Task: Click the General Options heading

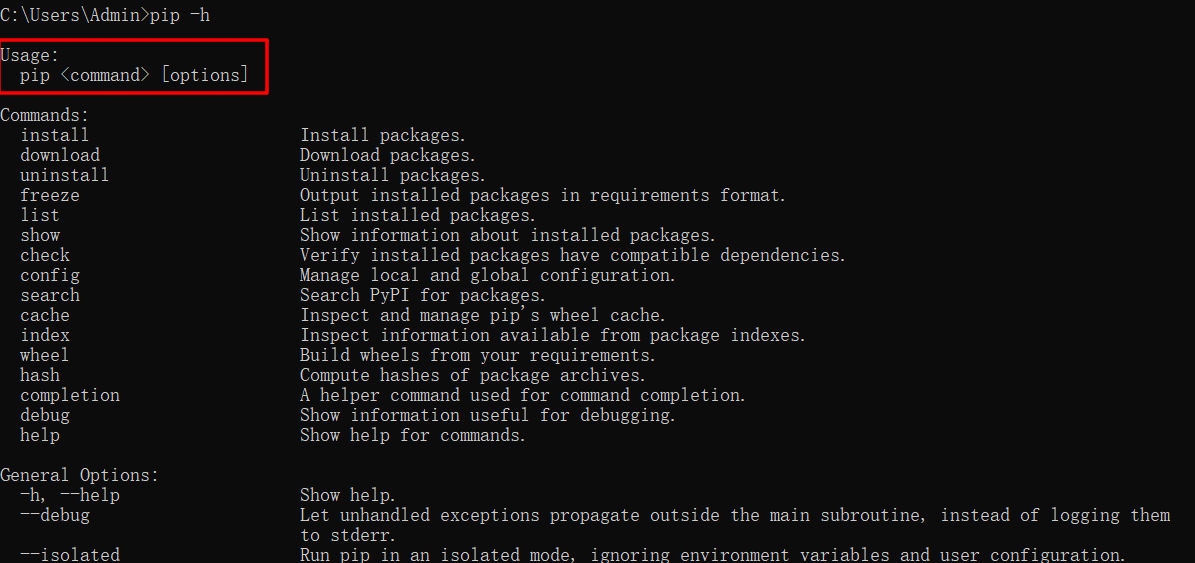Action: click(80, 475)
